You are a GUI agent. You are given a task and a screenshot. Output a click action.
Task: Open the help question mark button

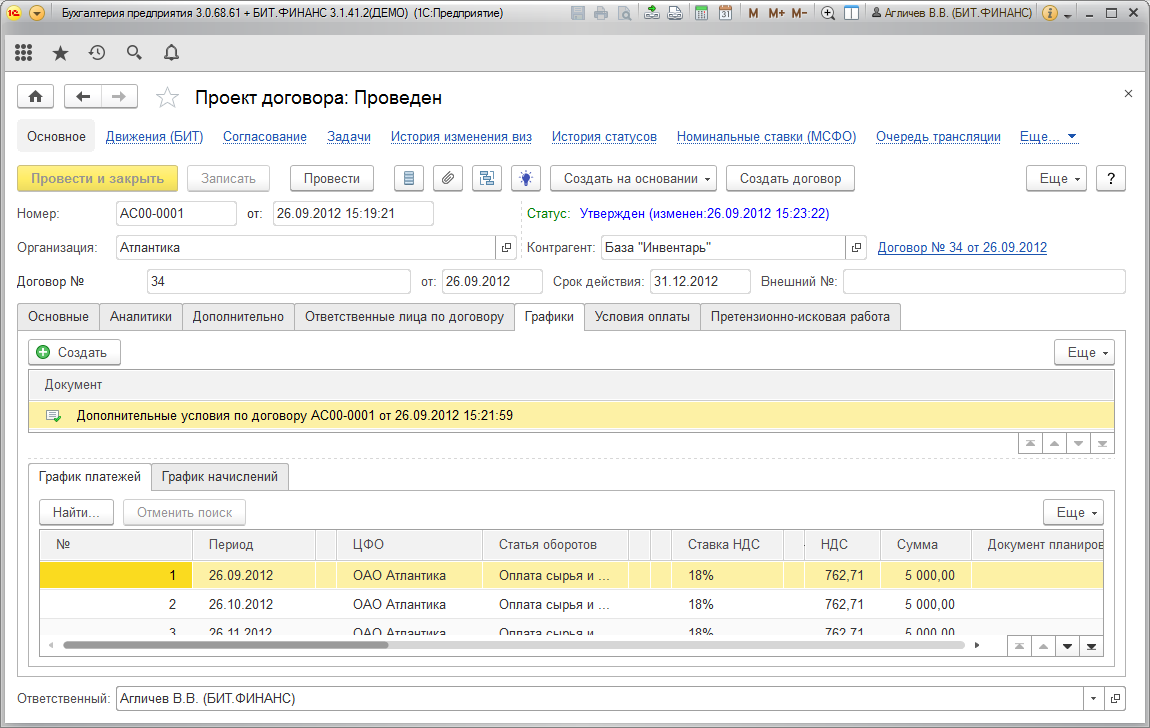1110,178
